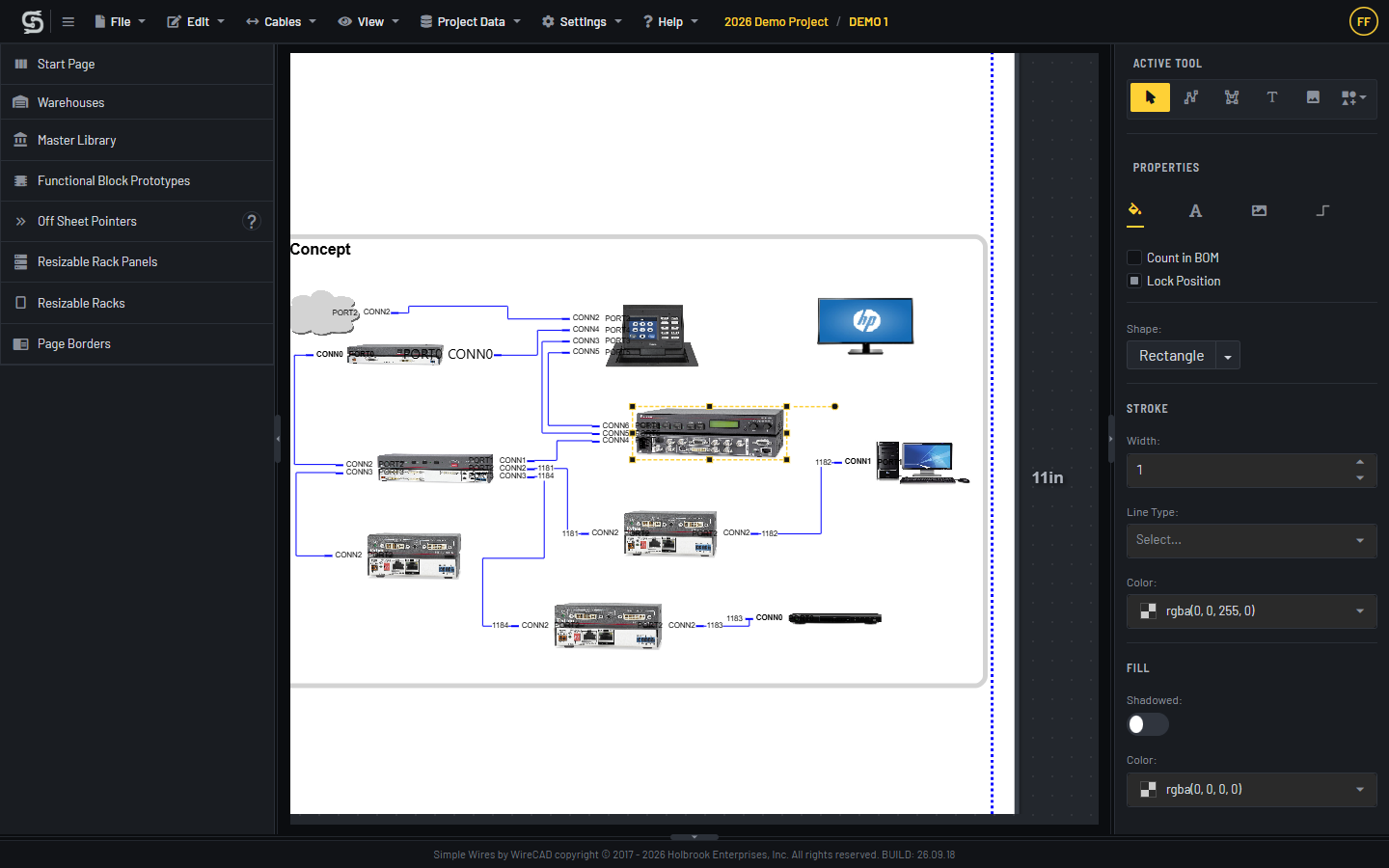Open the Rectangle shape dropdown arrow
1389x868 pixels.
[1228, 356]
